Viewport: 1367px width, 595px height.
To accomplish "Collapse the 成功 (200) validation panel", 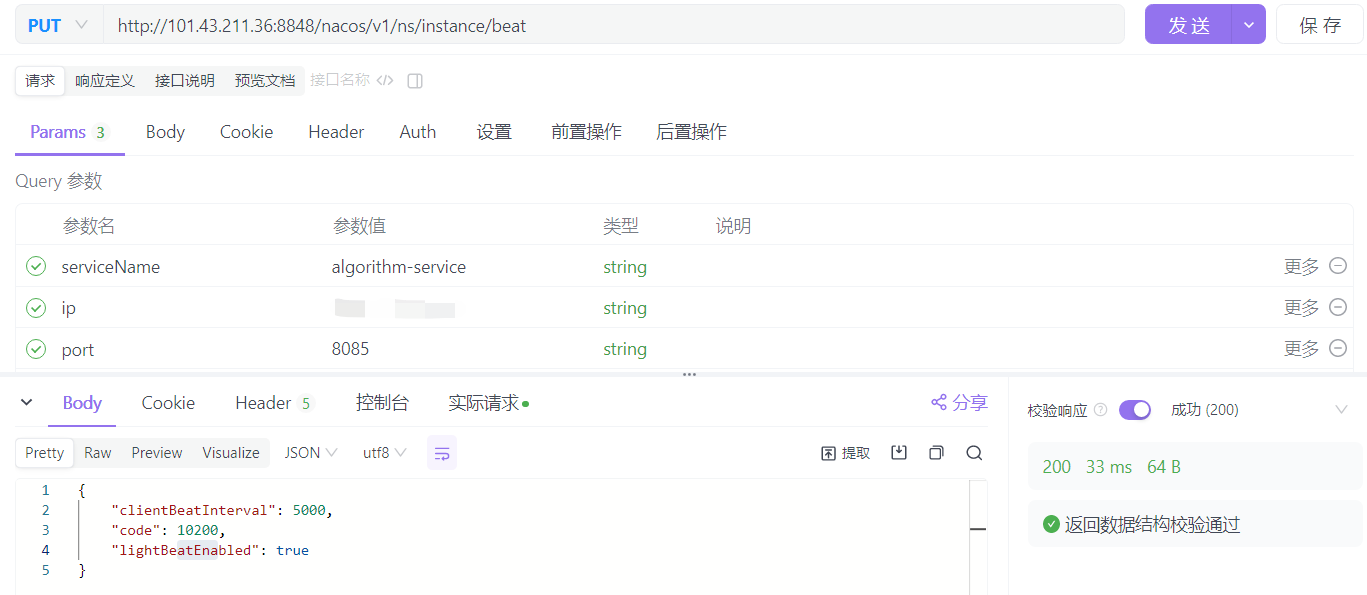I will click(1341, 409).
